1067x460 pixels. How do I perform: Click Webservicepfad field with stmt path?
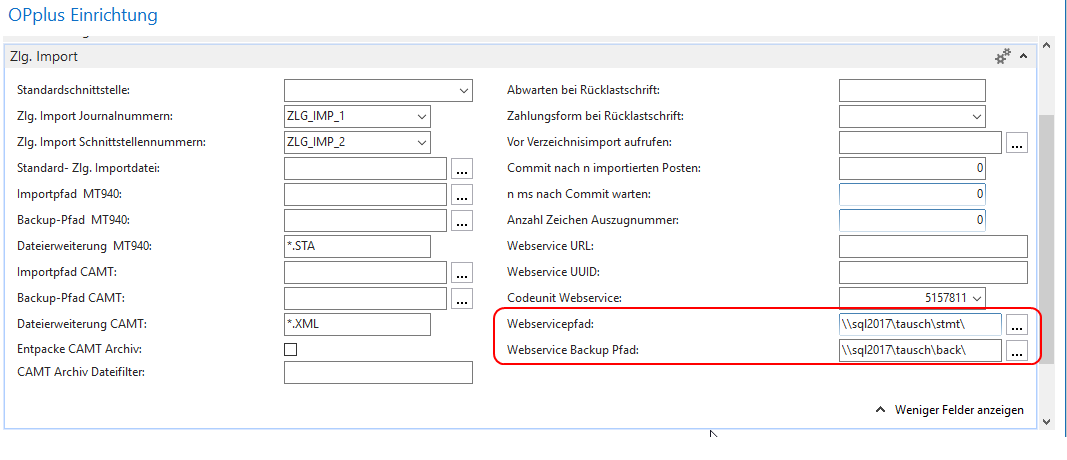920,325
